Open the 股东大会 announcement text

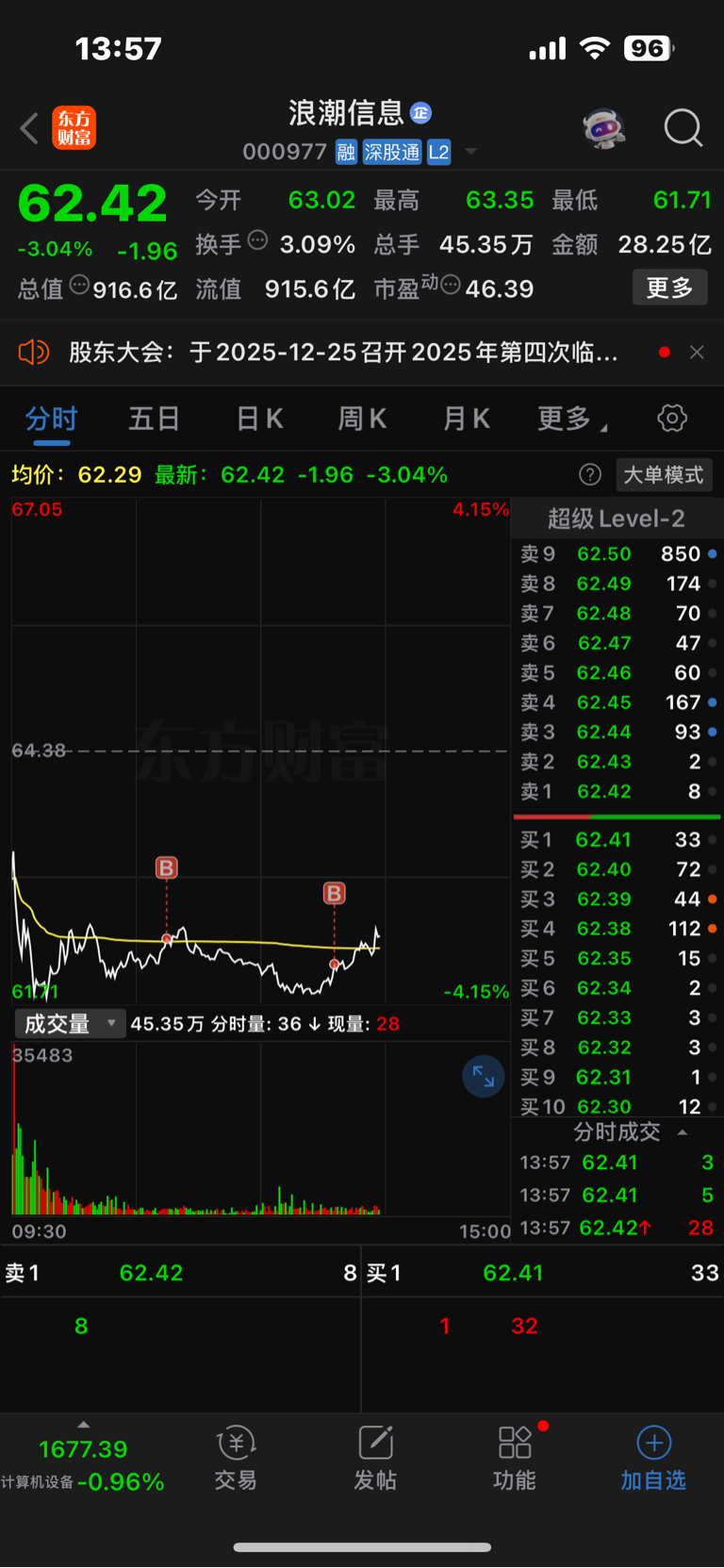pyautogui.click(x=343, y=353)
